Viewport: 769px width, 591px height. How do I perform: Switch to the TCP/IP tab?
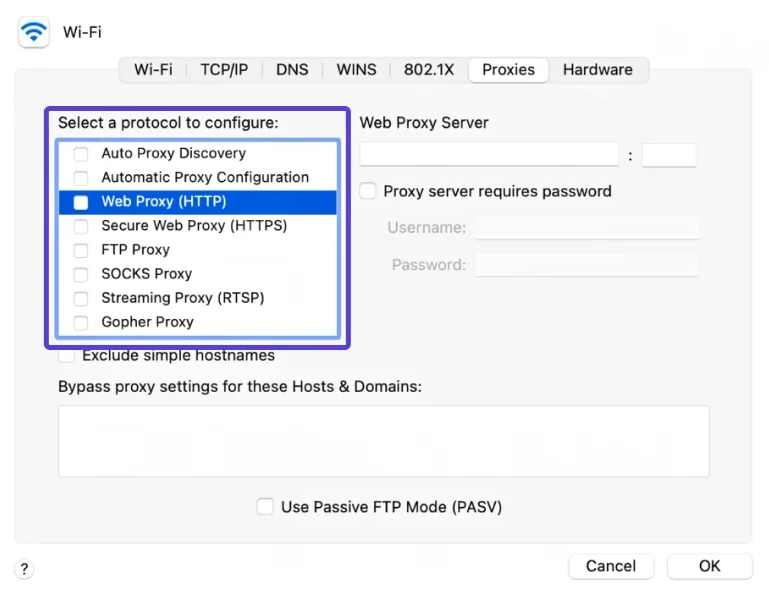(224, 70)
